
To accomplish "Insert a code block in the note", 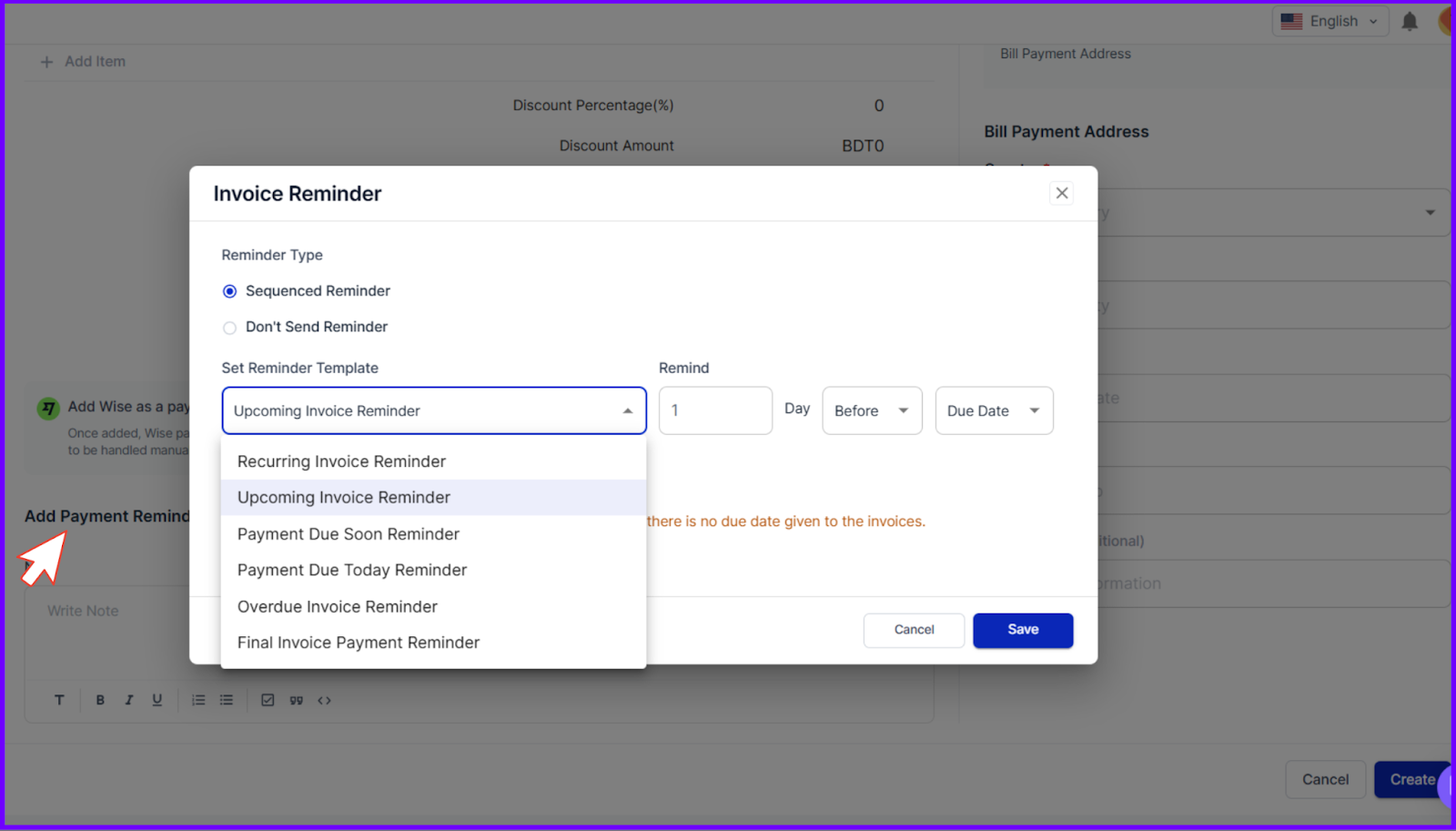I will (x=325, y=700).
